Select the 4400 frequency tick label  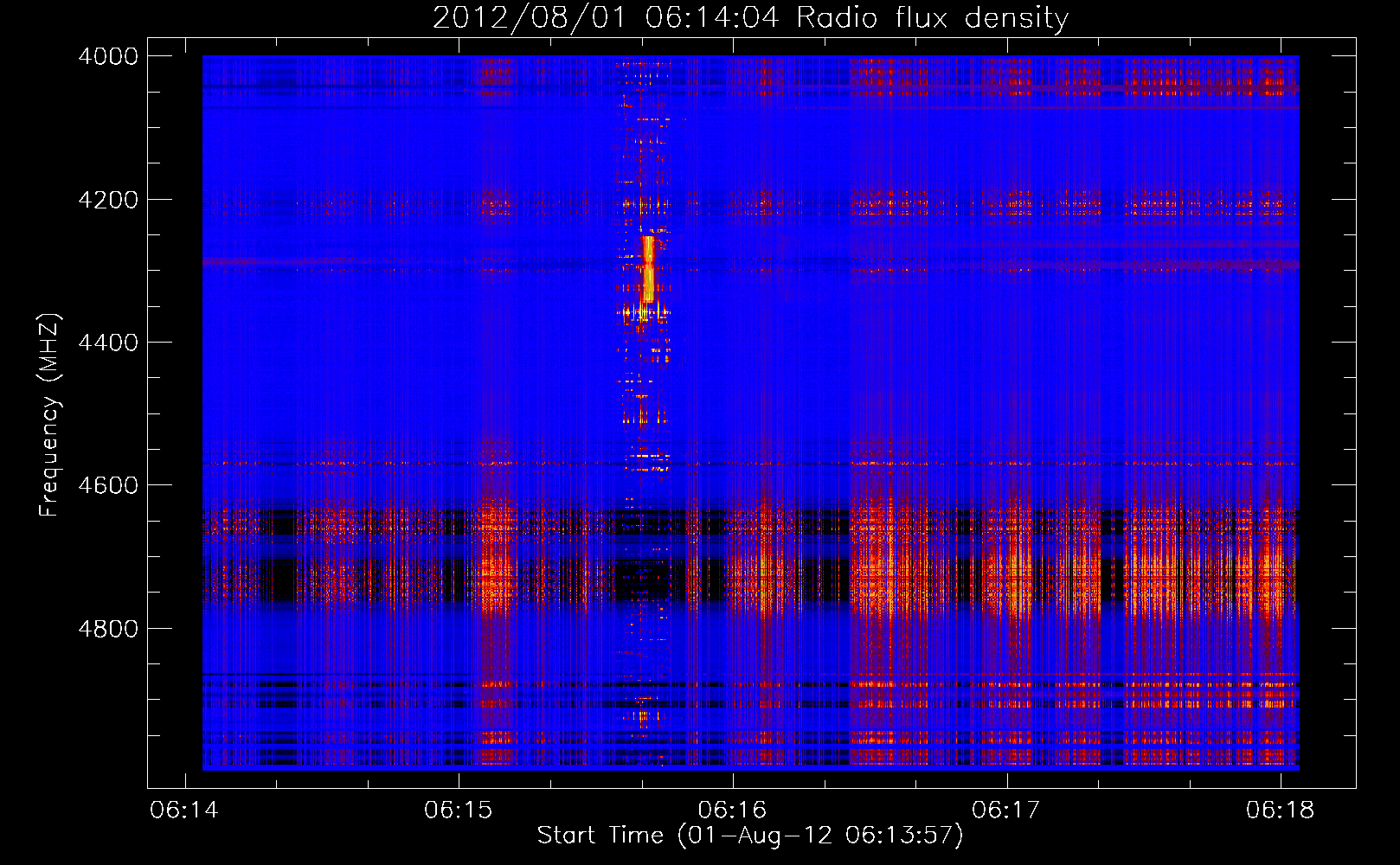[x=108, y=343]
